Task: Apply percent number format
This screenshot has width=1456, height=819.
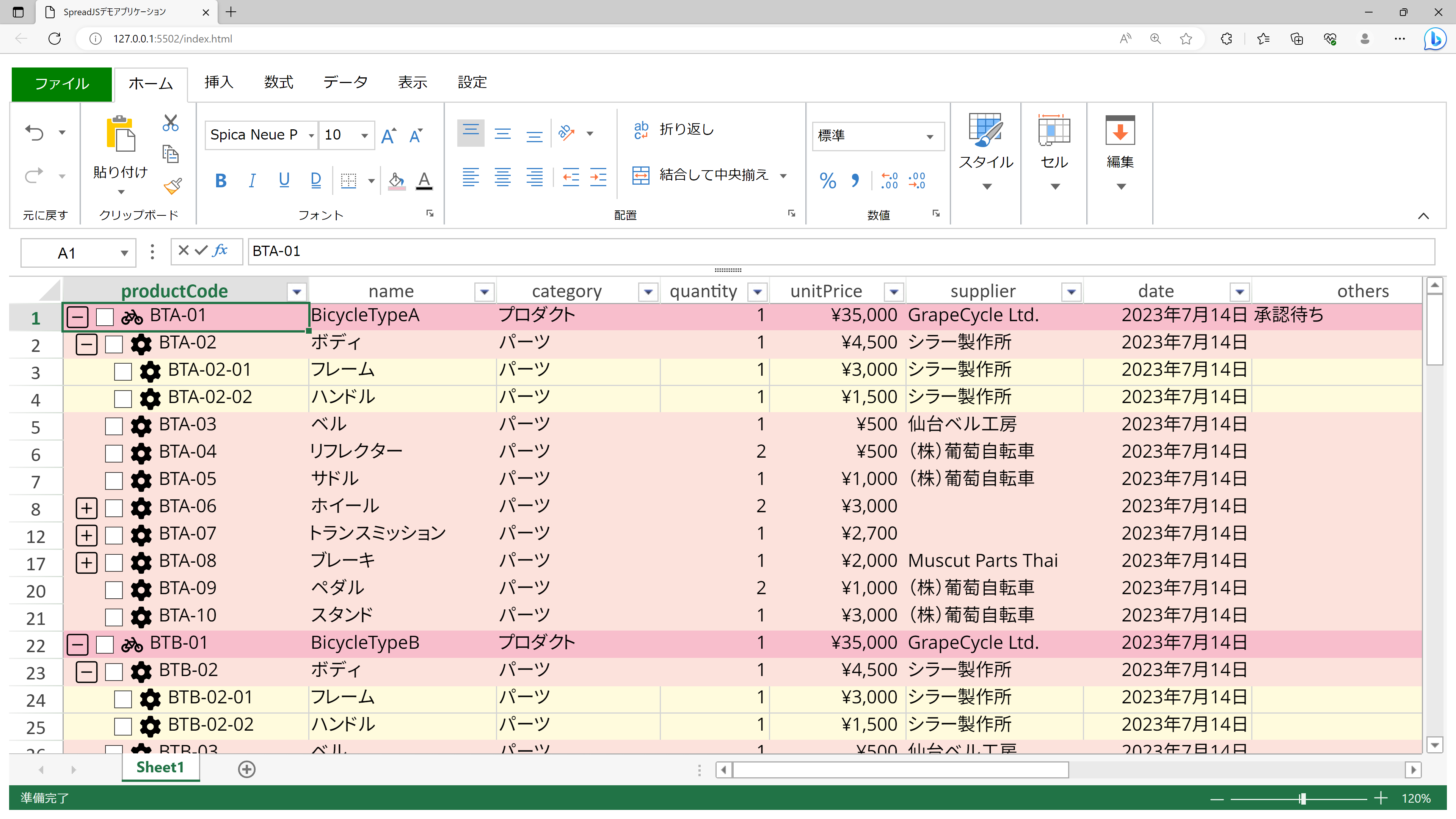Action: [x=828, y=180]
